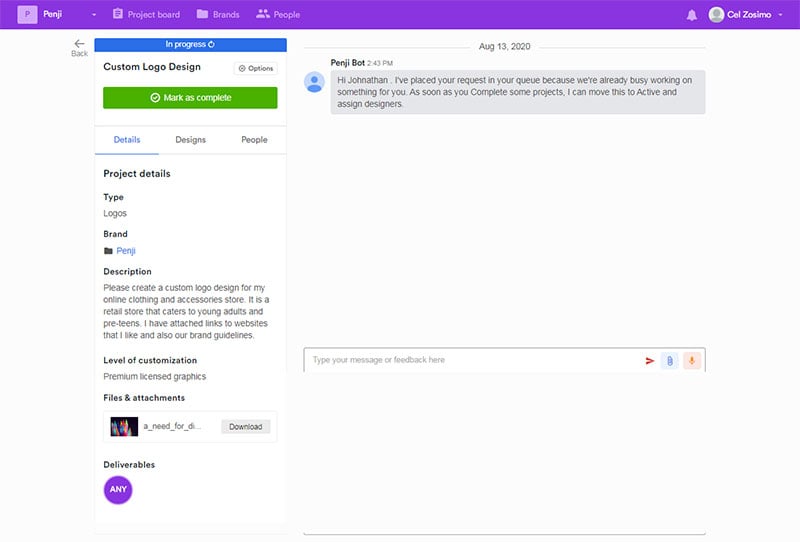The height and width of the screenshot is (542, 800).
Task: Click the Cel Zosimo user avatar
Action: click(x=716, y=14)
